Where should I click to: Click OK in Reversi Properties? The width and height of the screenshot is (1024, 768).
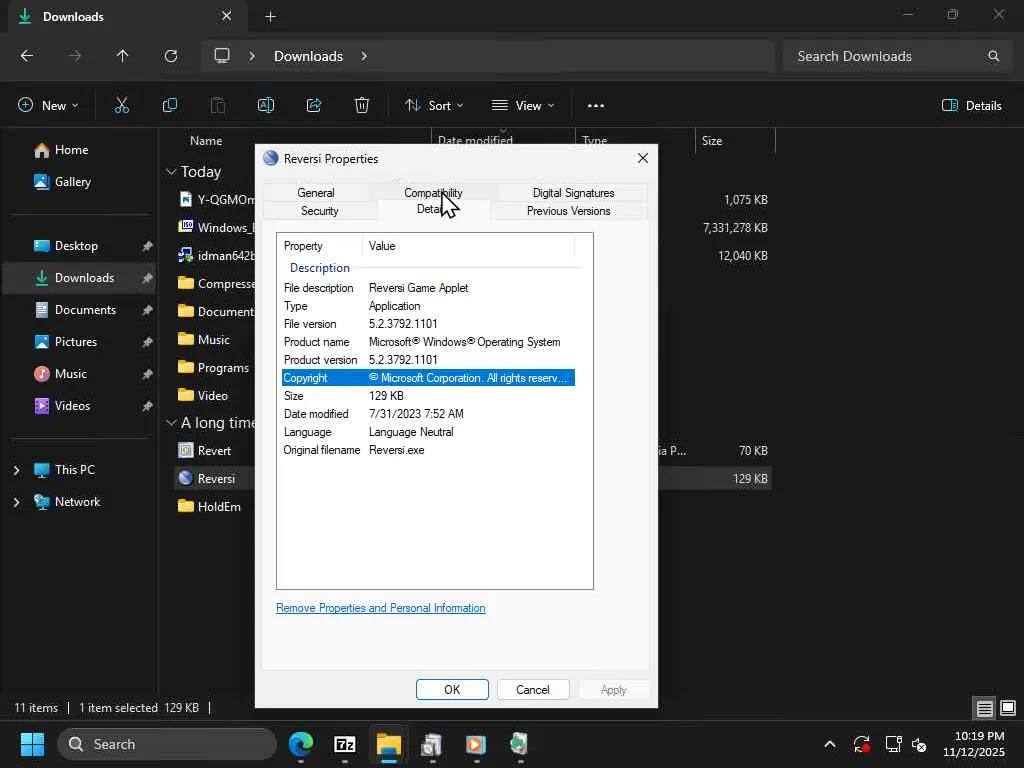pyautogui.click(x=452, y=690)
